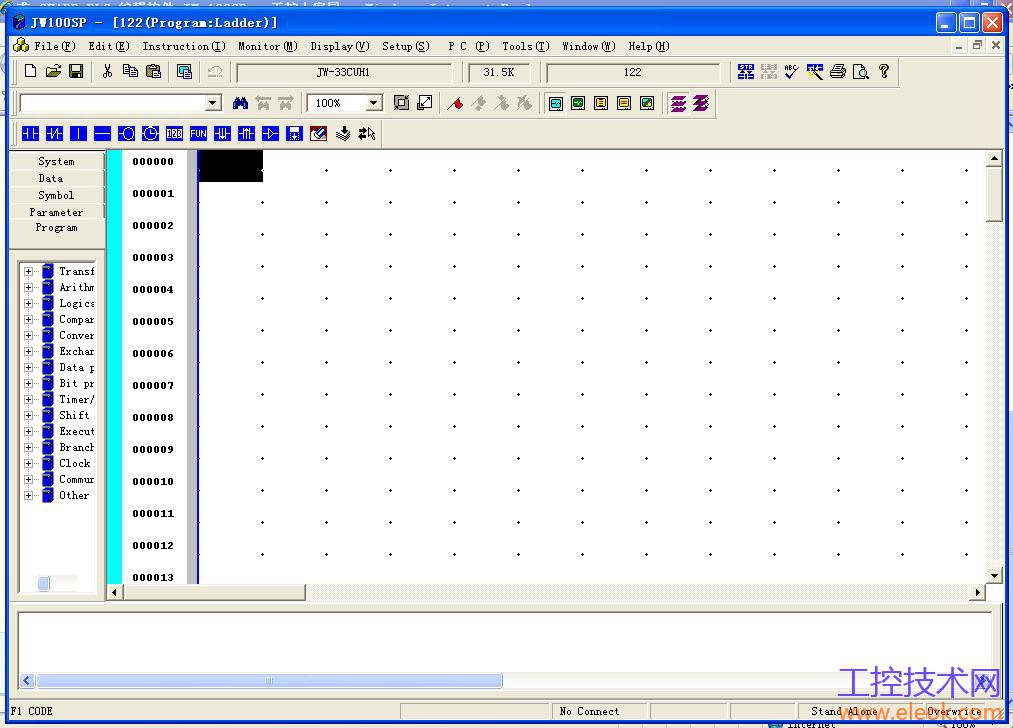Screen dimensions: 1013x728
Task: Select the Other instruction tree item
Action: pos(74,495)
